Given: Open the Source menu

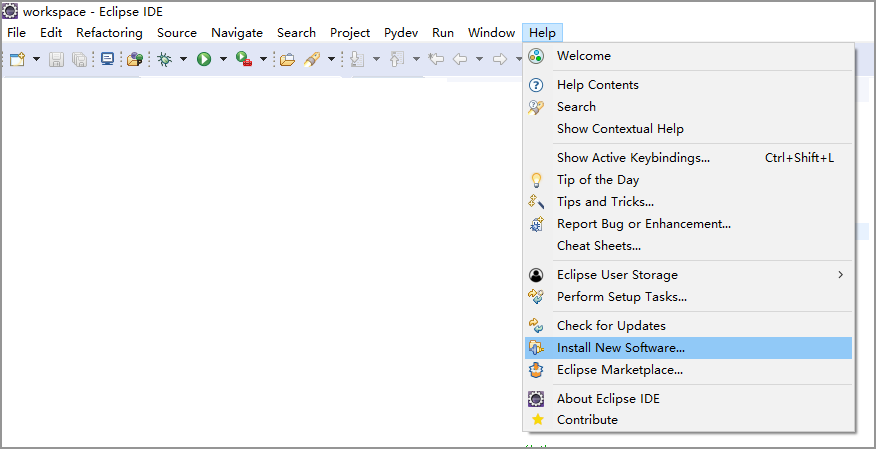Looking at the screenshot, I should [x=177, y=33].
